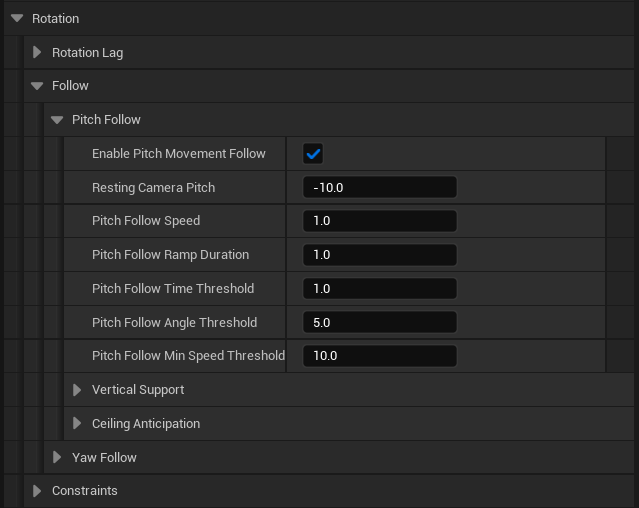Image resolution: width=639 pixels, height=508 pixels.
Task: Expand Ceiling Anticipation settings
Action: pos(77,424)
